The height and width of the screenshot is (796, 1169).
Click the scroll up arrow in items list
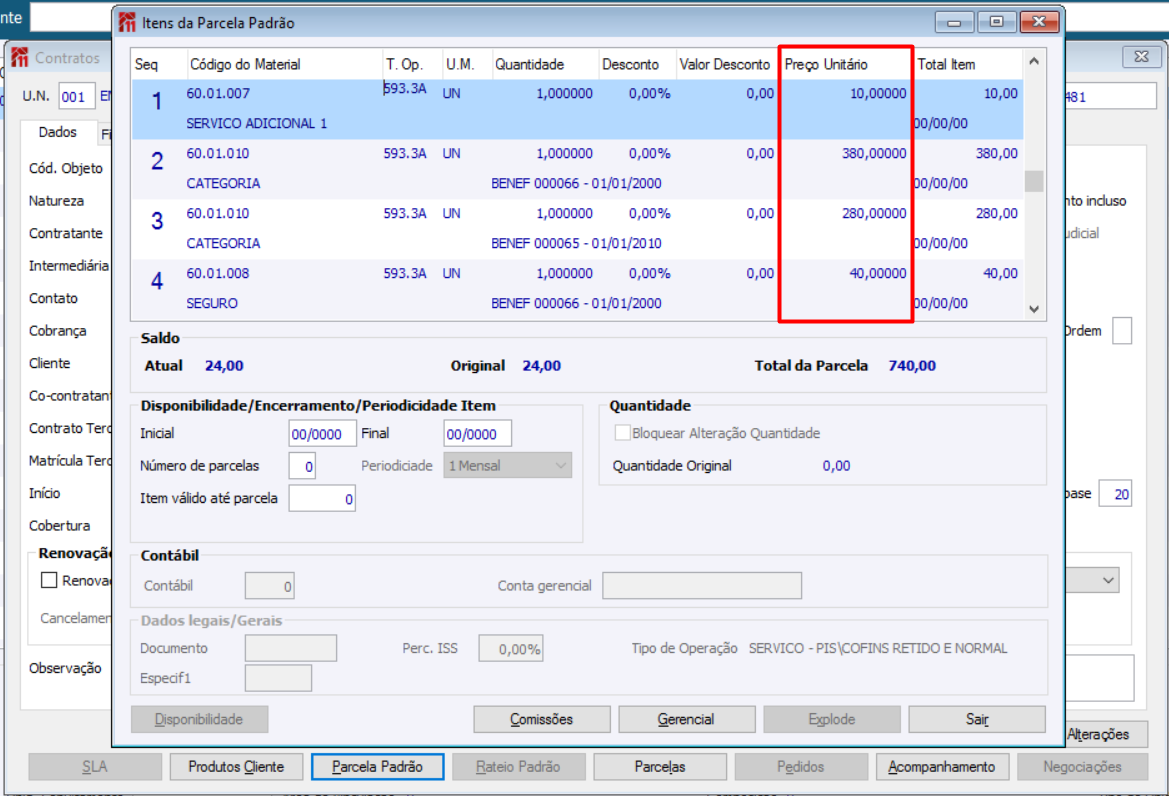tap(1033, 61)
